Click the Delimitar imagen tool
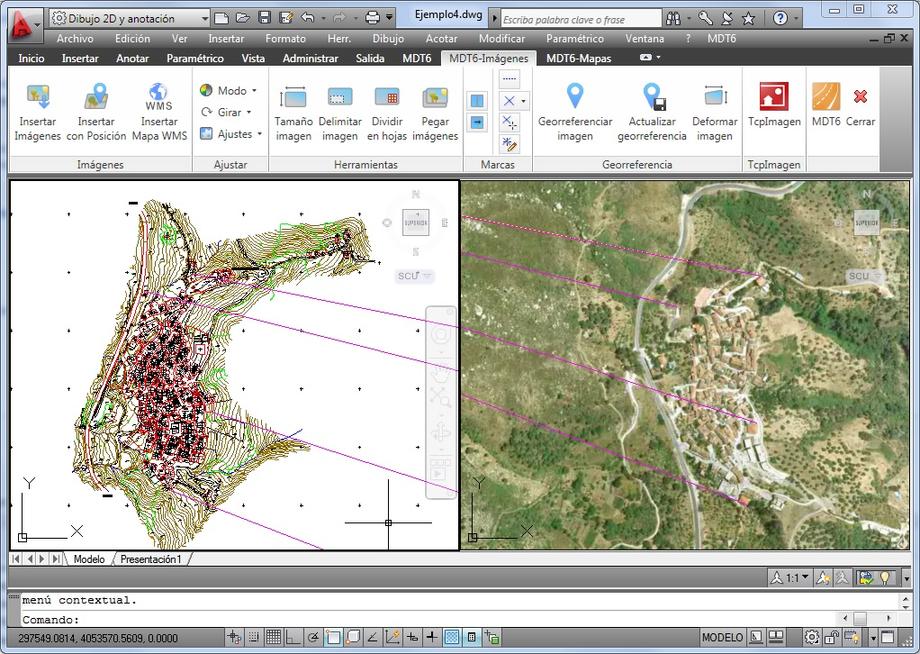920x654 pixels. pyautogui.click(x=340, y=98)
